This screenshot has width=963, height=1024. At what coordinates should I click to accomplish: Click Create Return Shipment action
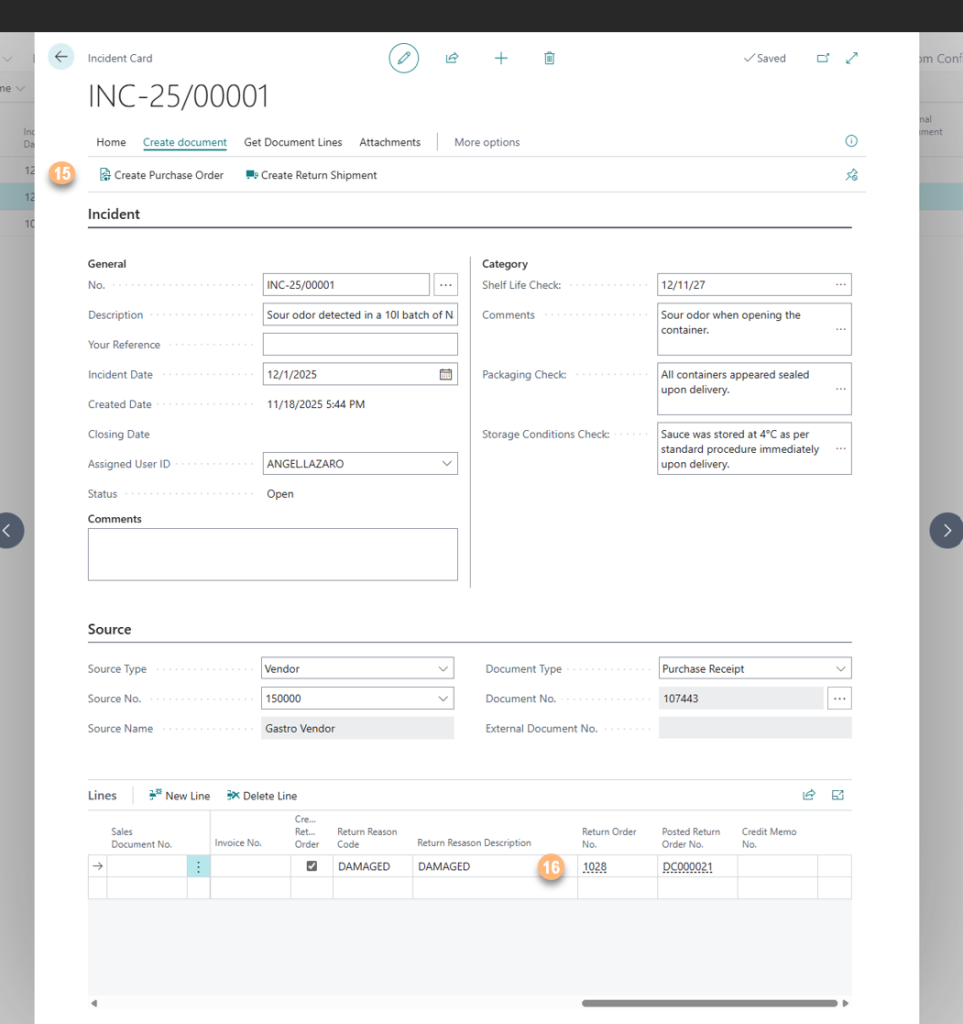[311, 175]
